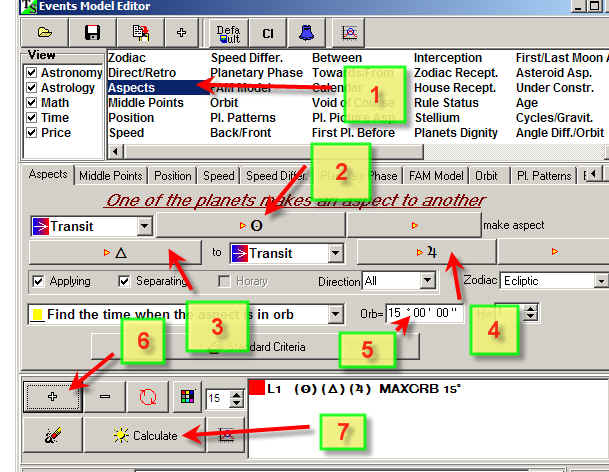
Task: Click the red swatch next to L1
Action: 256,388
